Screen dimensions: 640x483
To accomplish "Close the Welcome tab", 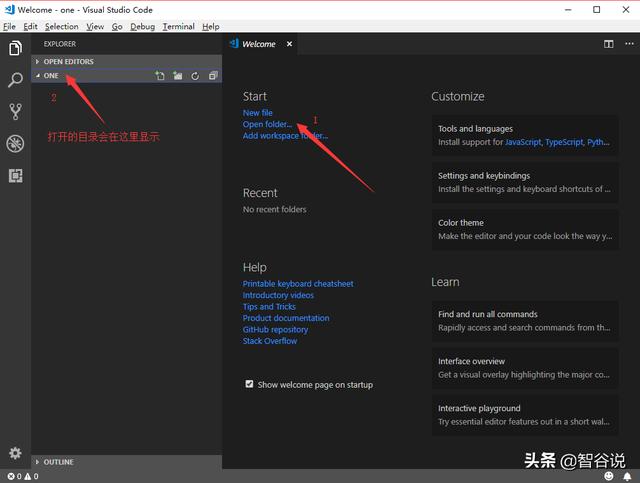I will click(x=289, y=44).
